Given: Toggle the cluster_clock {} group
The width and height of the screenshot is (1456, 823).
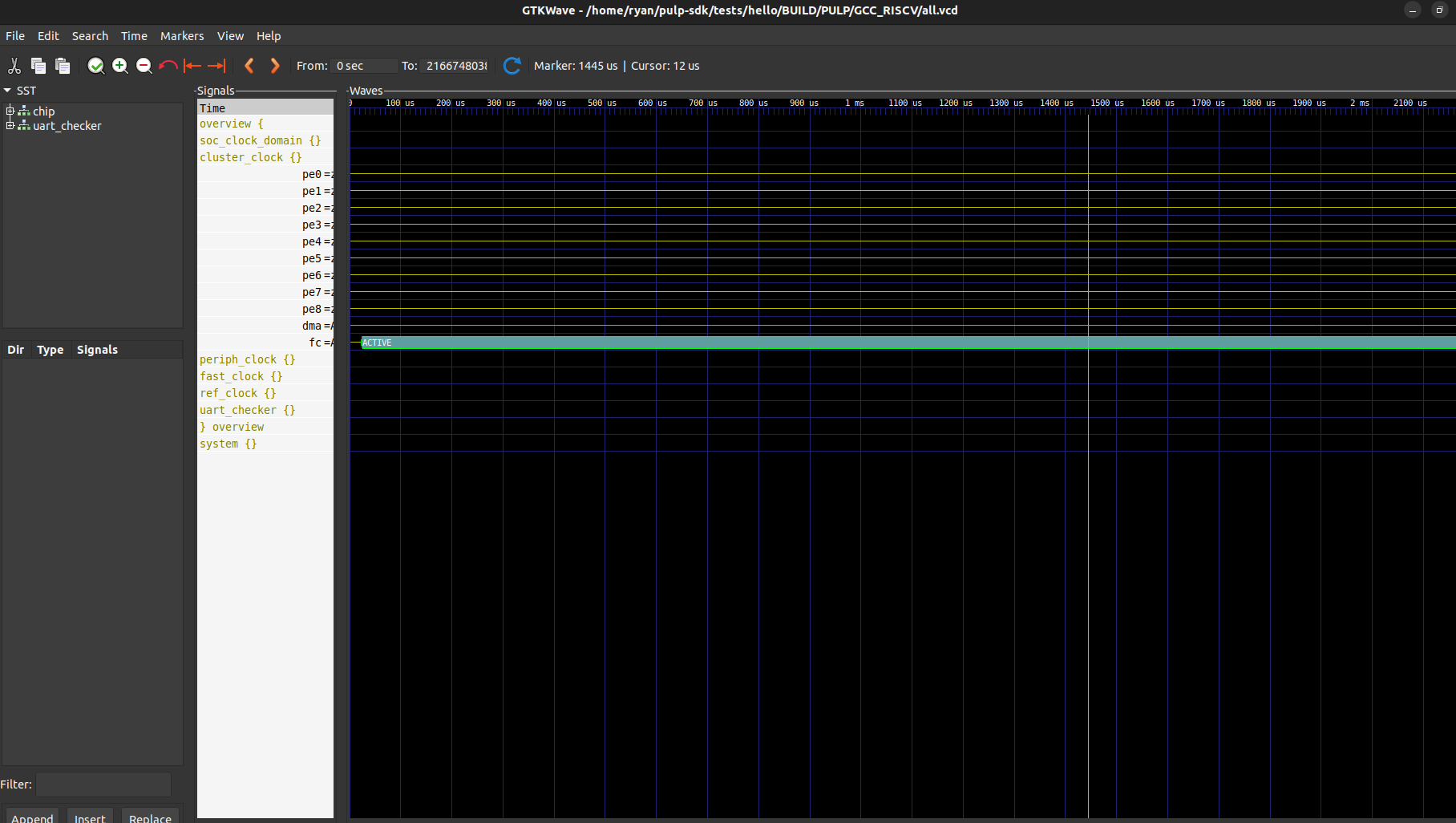Looking at the screenshot, I should point(265,157).
